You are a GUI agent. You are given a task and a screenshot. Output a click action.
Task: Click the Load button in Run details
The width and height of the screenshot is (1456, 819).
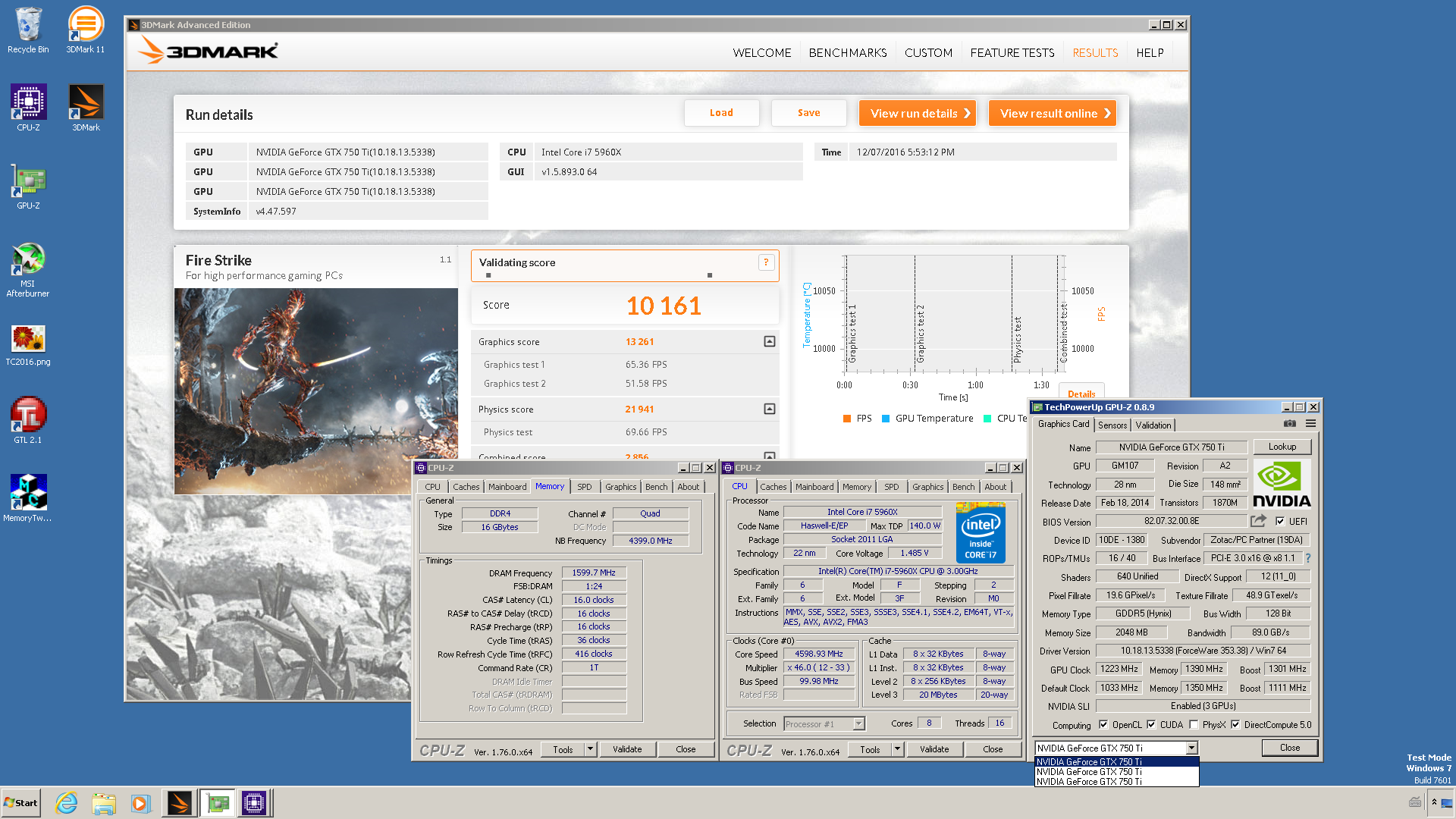[x=721, y=113]
